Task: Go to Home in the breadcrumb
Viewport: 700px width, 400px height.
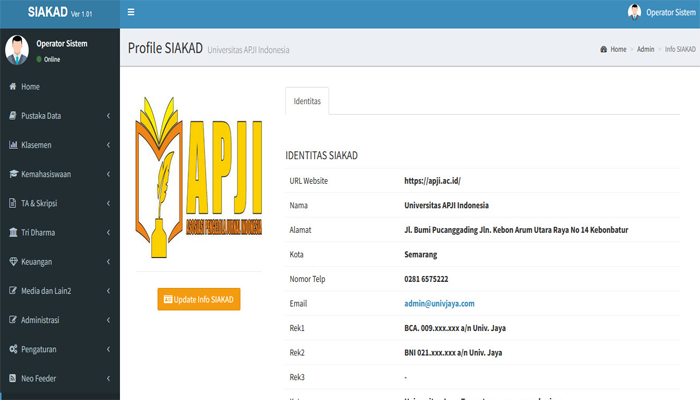Action: pos(616,49)
